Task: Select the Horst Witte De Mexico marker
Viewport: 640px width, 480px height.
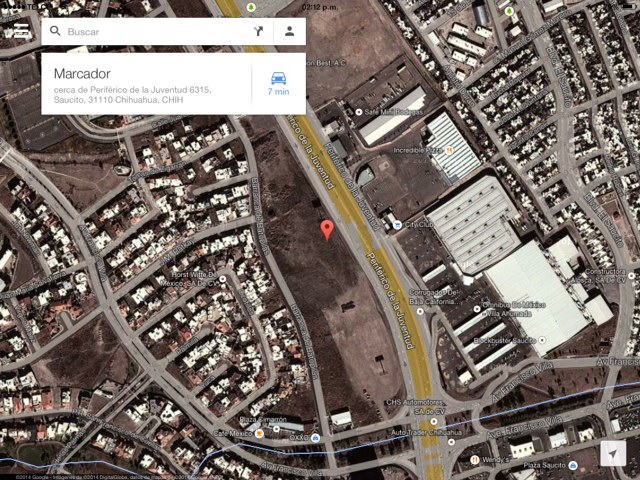Action: click(x=222, y=279)
